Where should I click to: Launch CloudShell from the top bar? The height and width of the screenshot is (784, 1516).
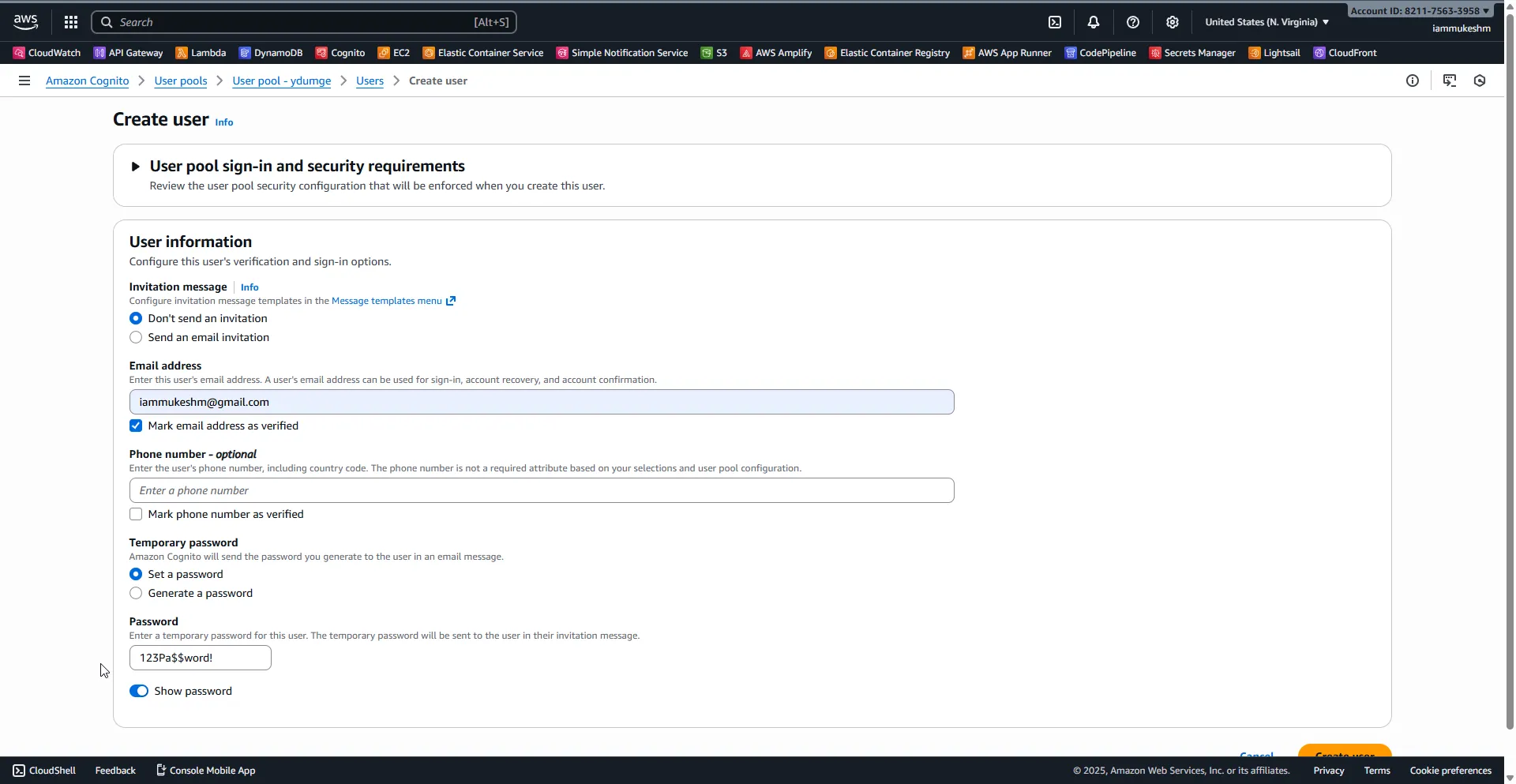(x=1055, y=21)
